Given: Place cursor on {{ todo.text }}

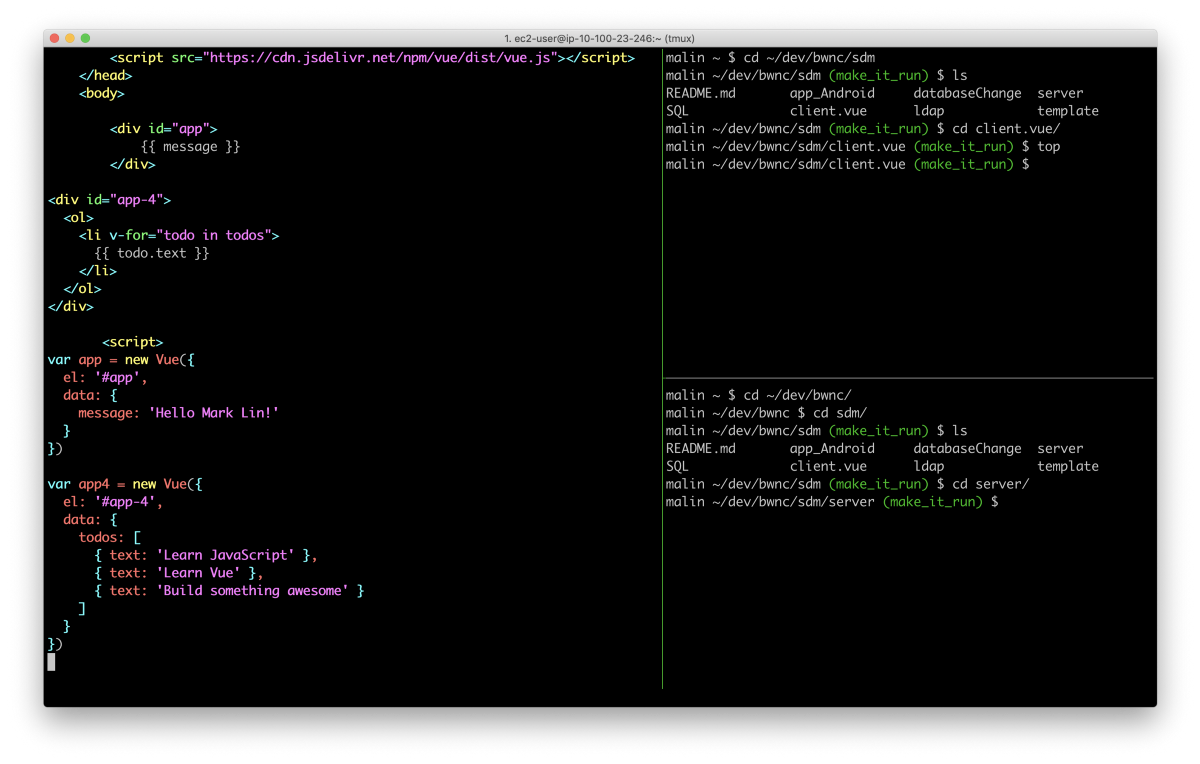Looking at the screenshot, I should coord(151,253).
